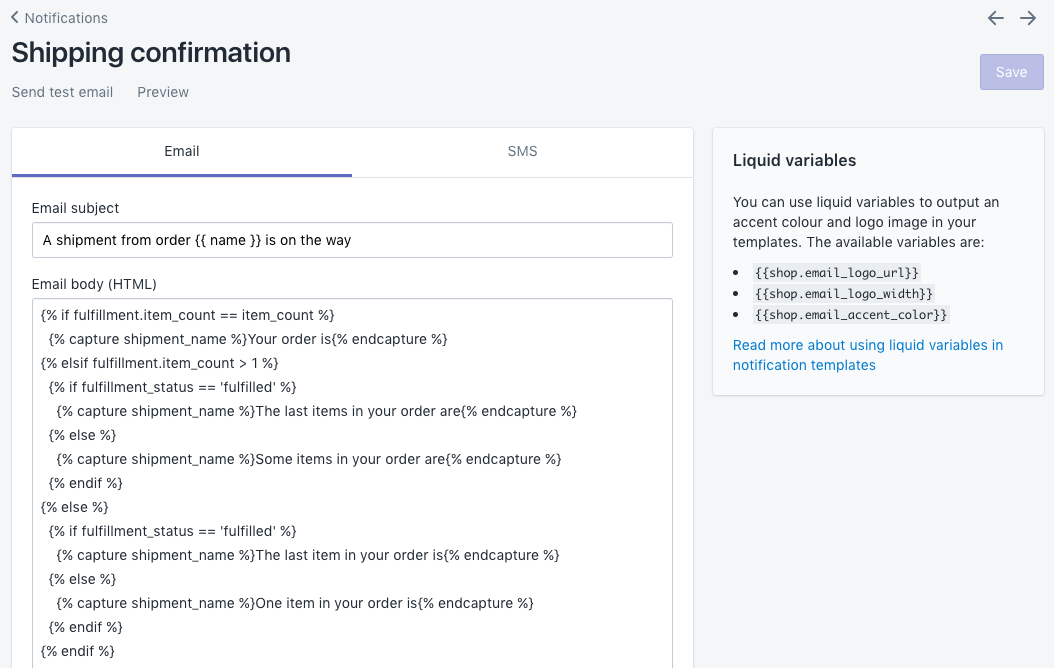Select the shop.email_logo_width variable snippet
The height and width of the screenshot is (668, 1054).
click(841, 293)
